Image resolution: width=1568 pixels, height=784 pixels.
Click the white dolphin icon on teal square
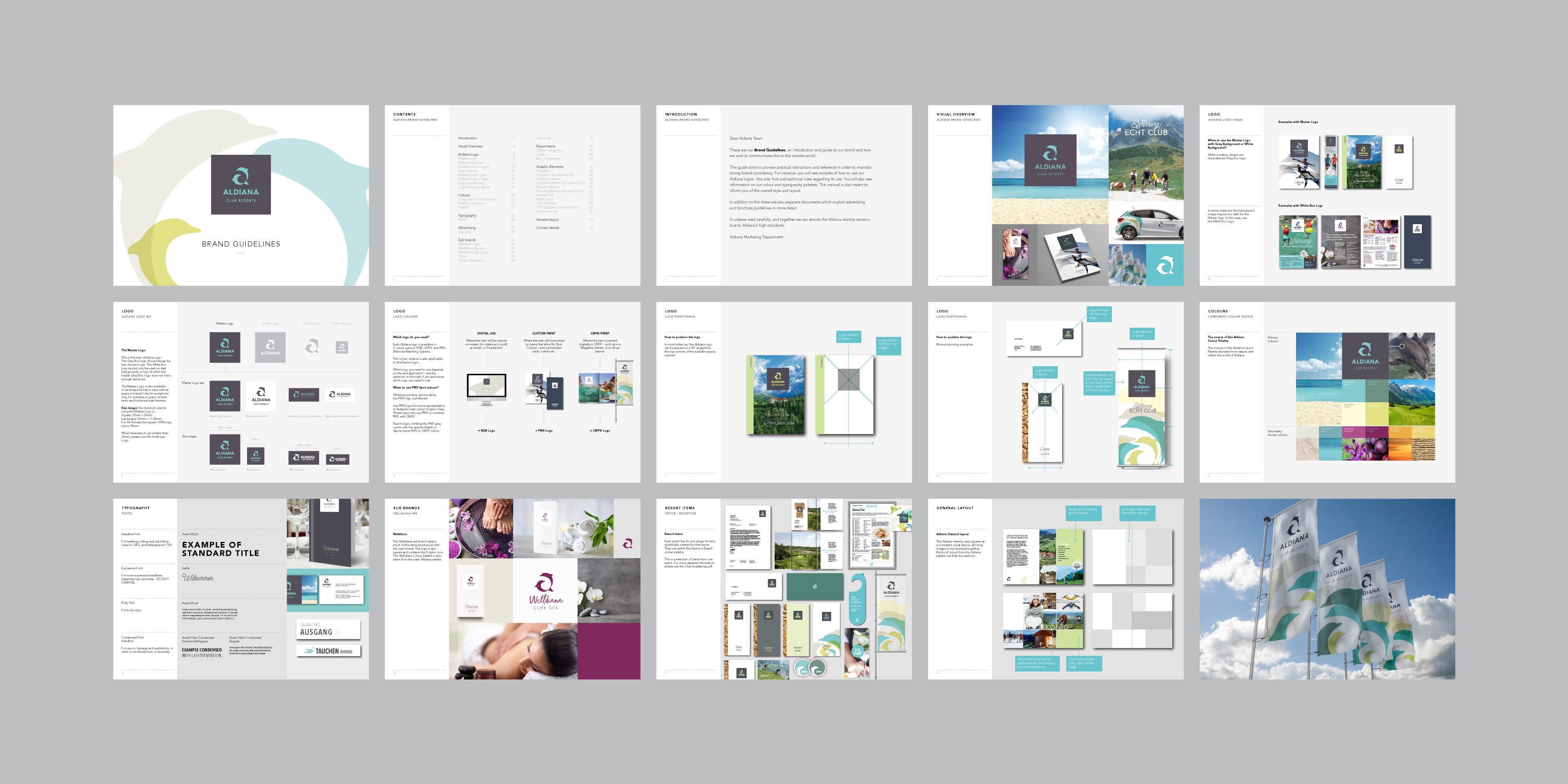1165,265
